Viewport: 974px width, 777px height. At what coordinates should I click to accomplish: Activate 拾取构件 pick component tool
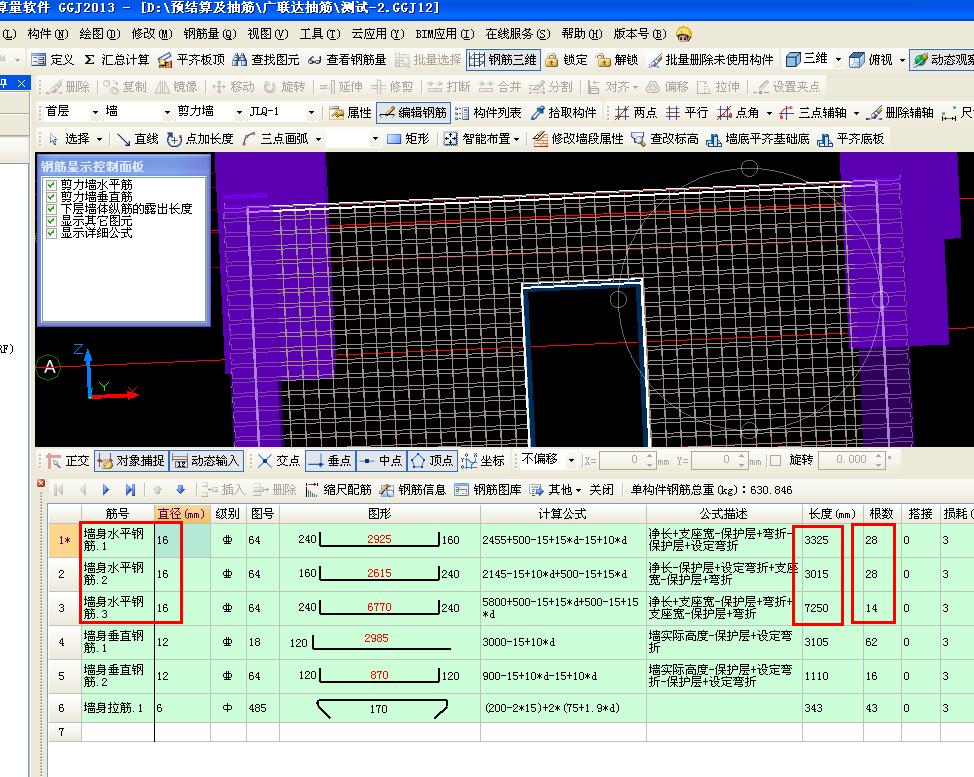563,112
